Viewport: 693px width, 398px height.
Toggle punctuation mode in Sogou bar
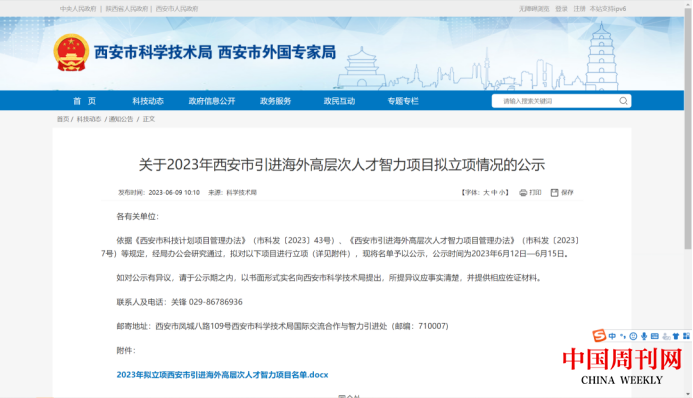[623, 336]
